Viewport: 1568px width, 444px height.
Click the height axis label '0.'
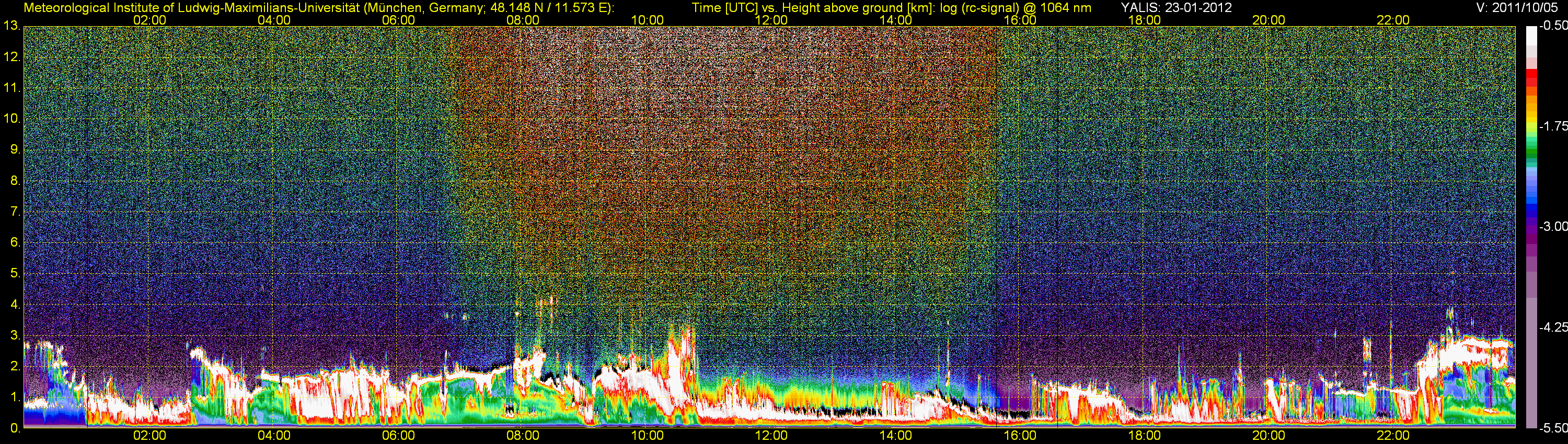(15, 428)
